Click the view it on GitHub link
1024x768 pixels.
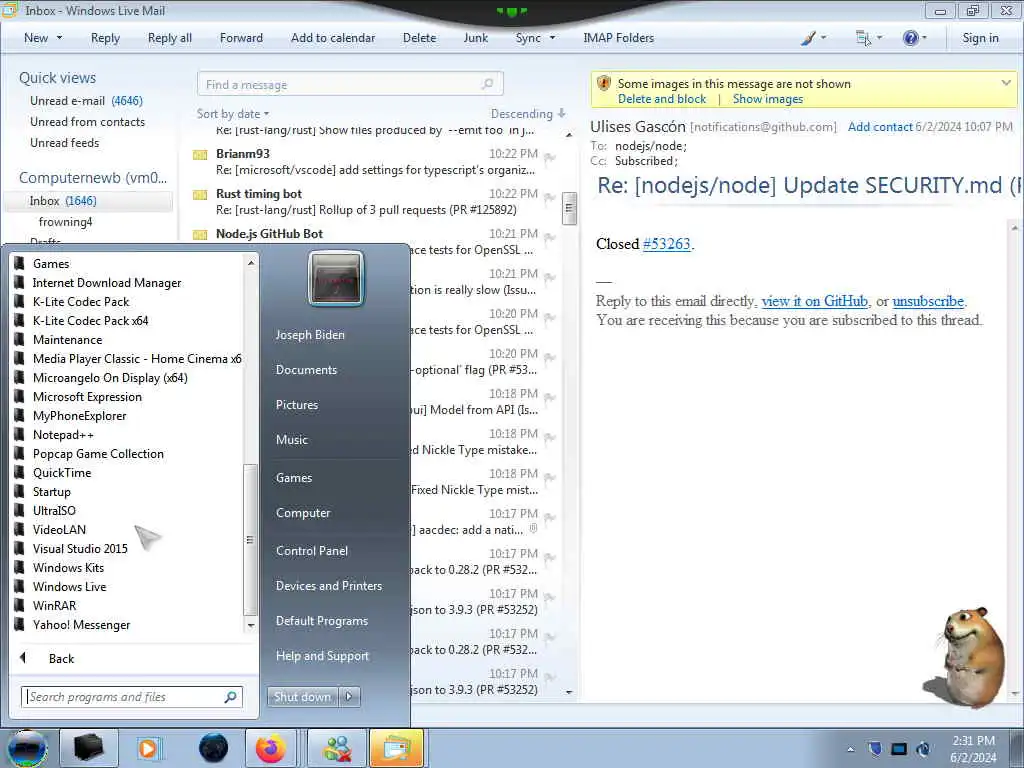tap(814, 301)
